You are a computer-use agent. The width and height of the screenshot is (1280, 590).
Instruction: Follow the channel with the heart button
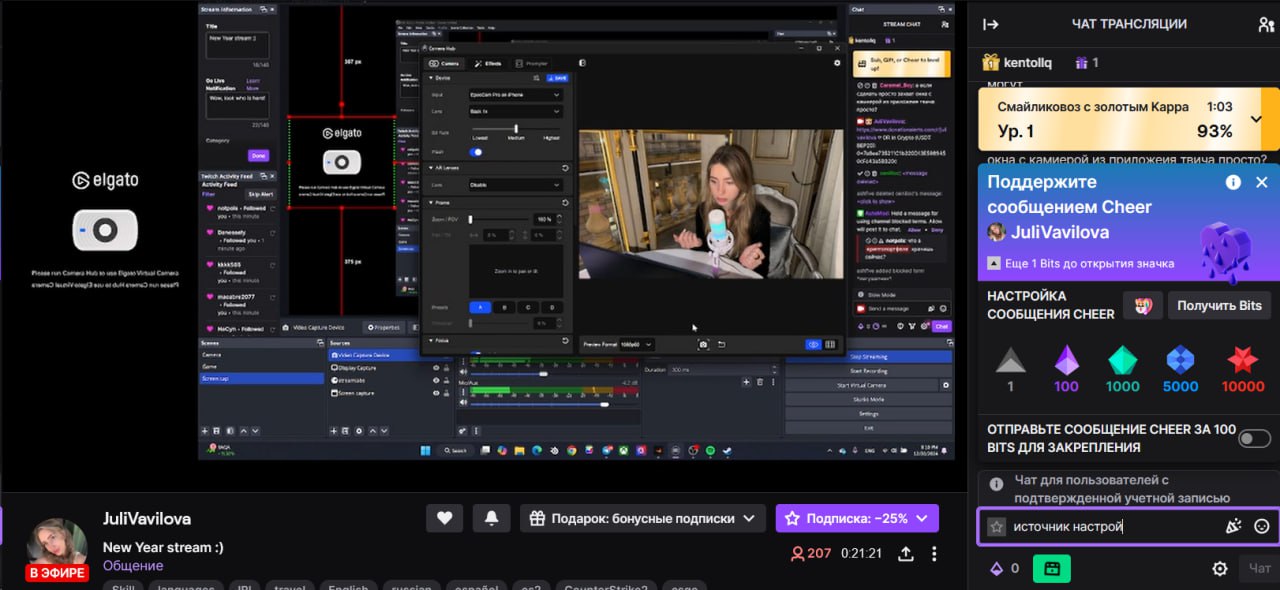pos(444,518)
